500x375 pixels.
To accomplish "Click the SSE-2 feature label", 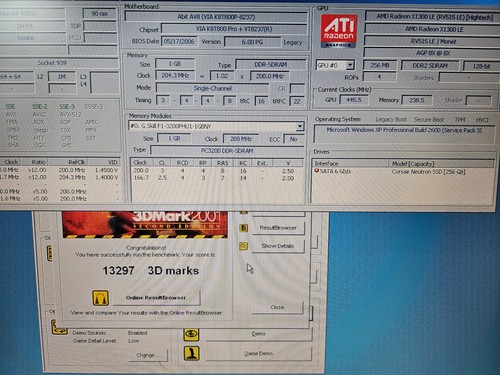I will click(40, 106).
